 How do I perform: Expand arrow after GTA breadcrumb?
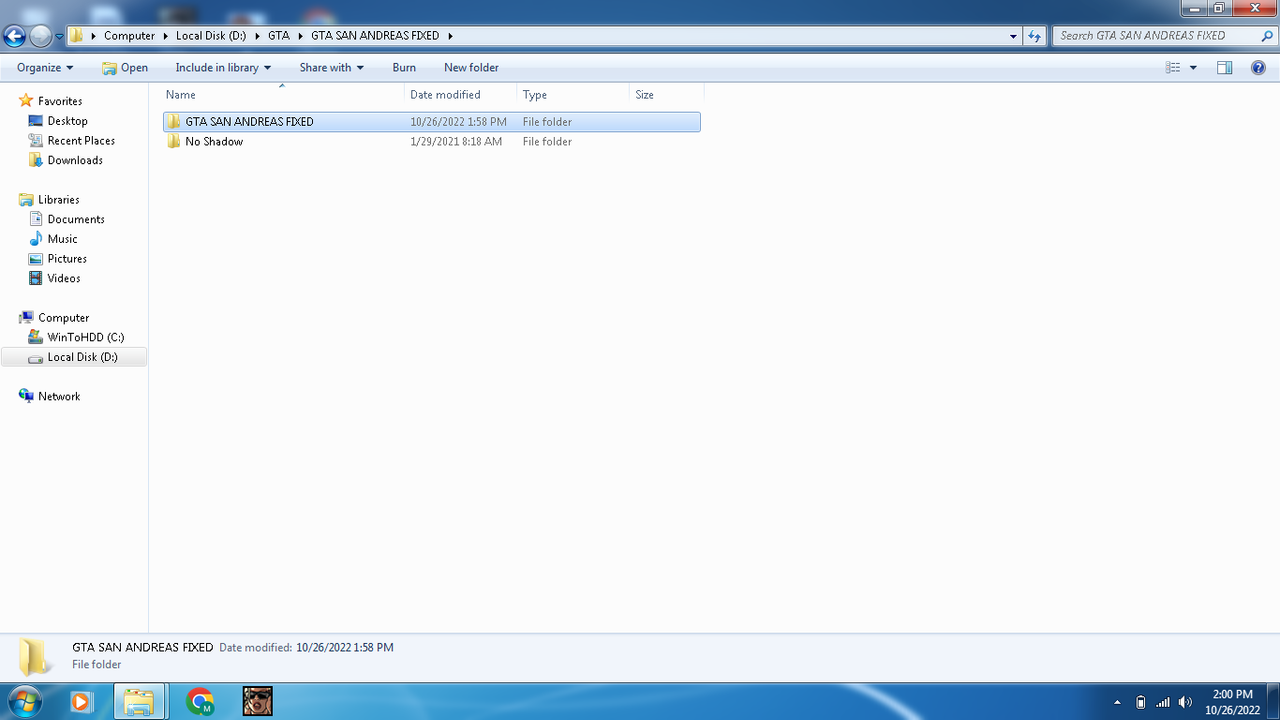pyautogui.click(x=300, y=36)
